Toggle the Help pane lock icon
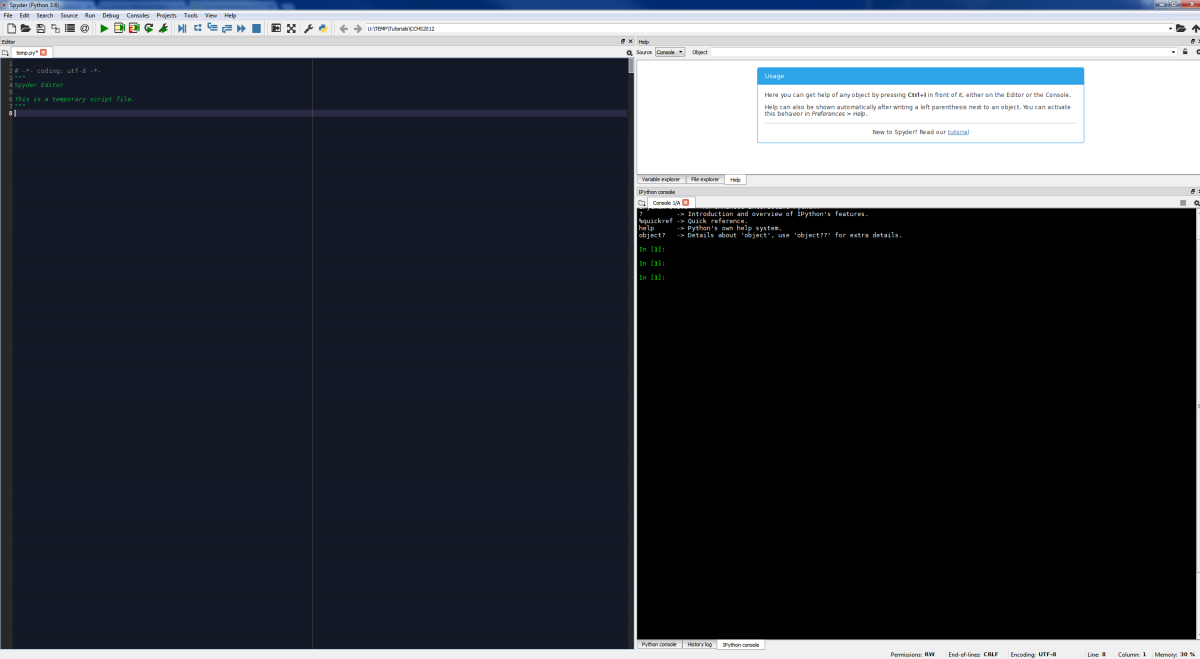Image resolution: width=1200 pixels, height=659 pixels. pos(1185,52)
